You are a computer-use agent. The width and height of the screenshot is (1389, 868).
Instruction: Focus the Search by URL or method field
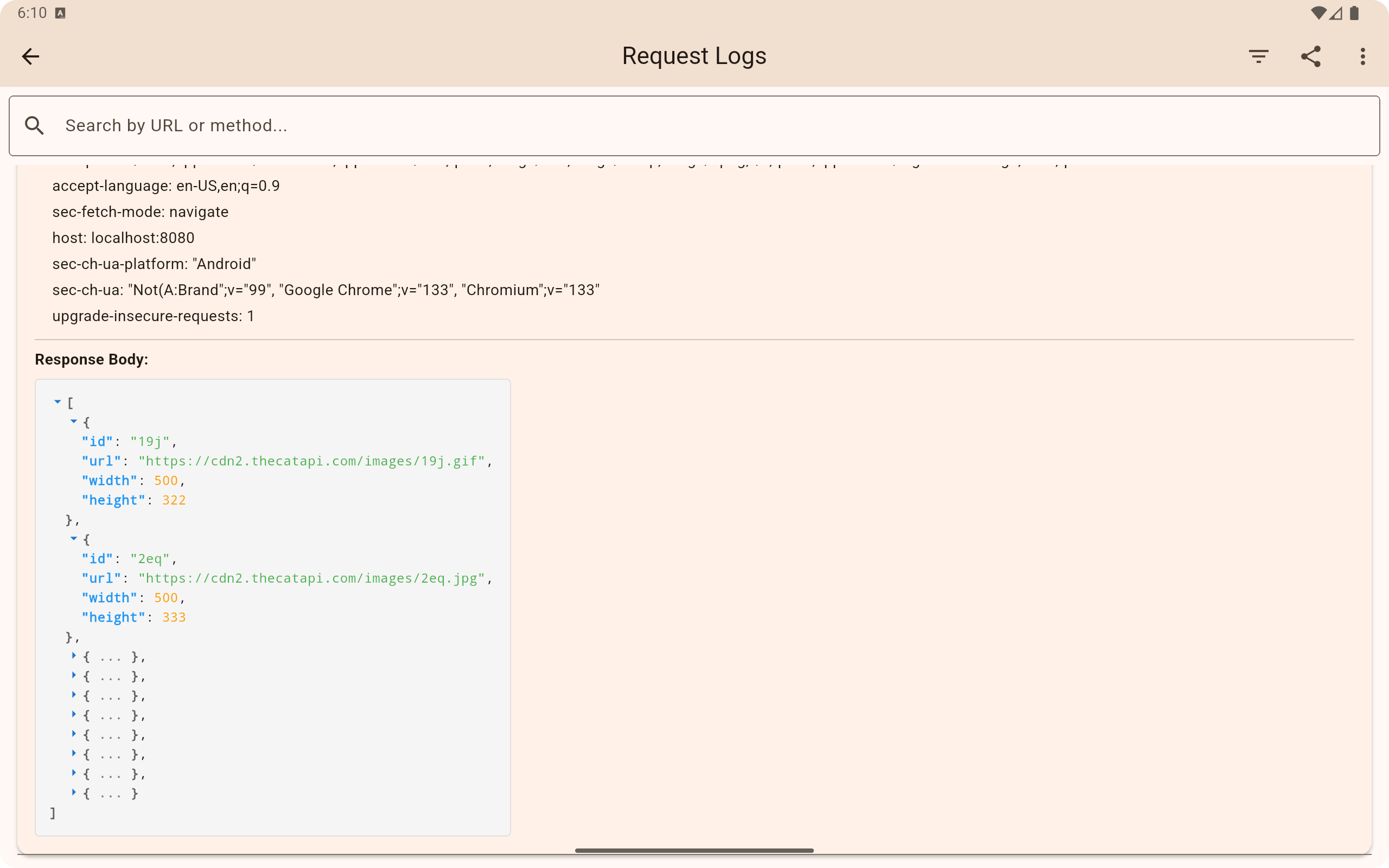[694, 126]
